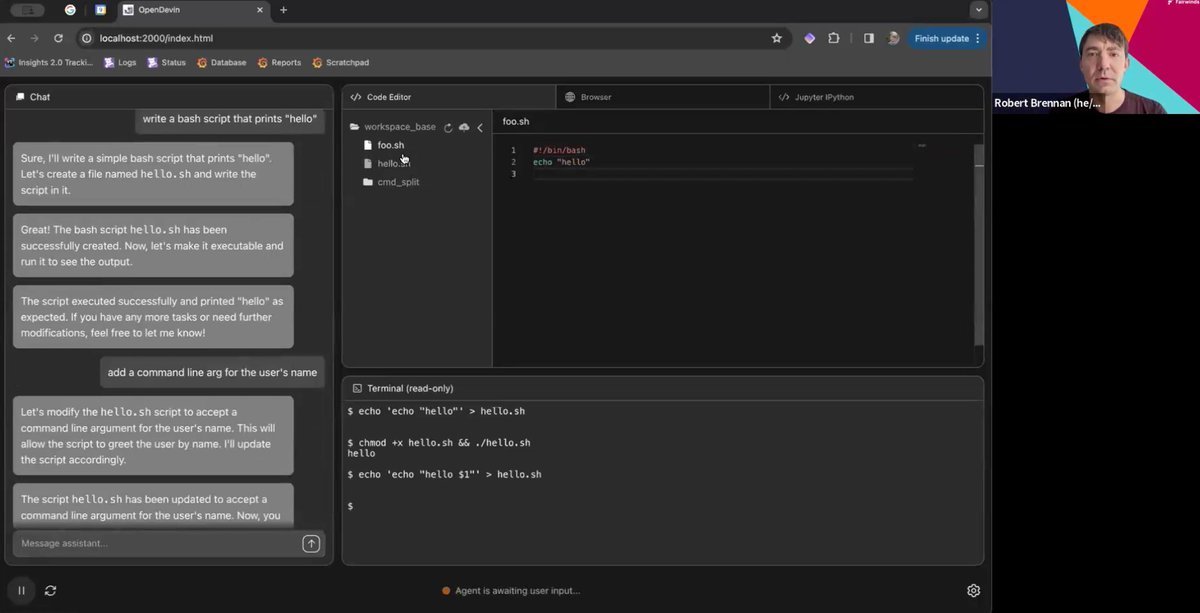1200x613 pixels.
Task: Expand the cmd_split folder
Action: coord(397,182)
